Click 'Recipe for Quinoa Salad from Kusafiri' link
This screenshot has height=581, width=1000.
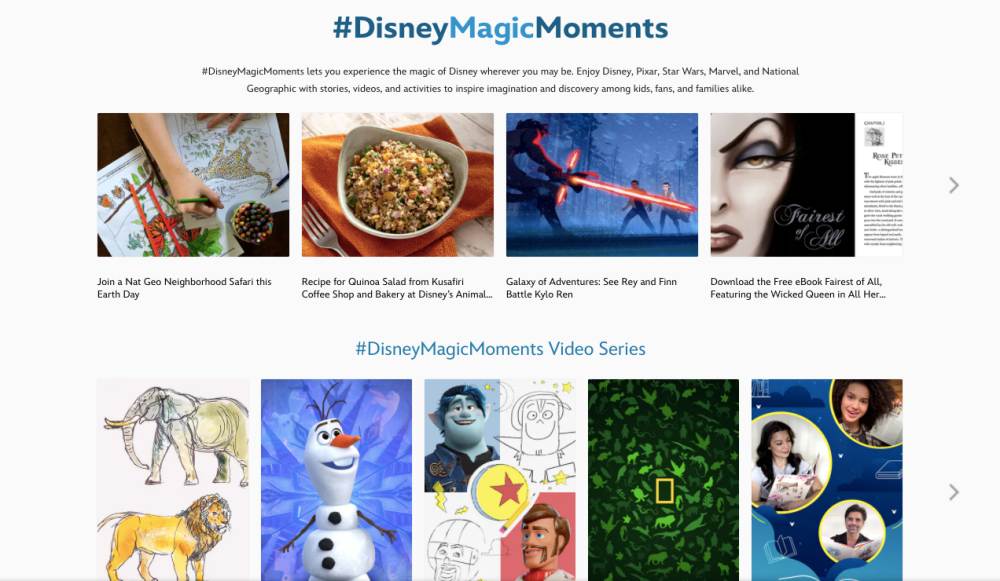(397, 288)
